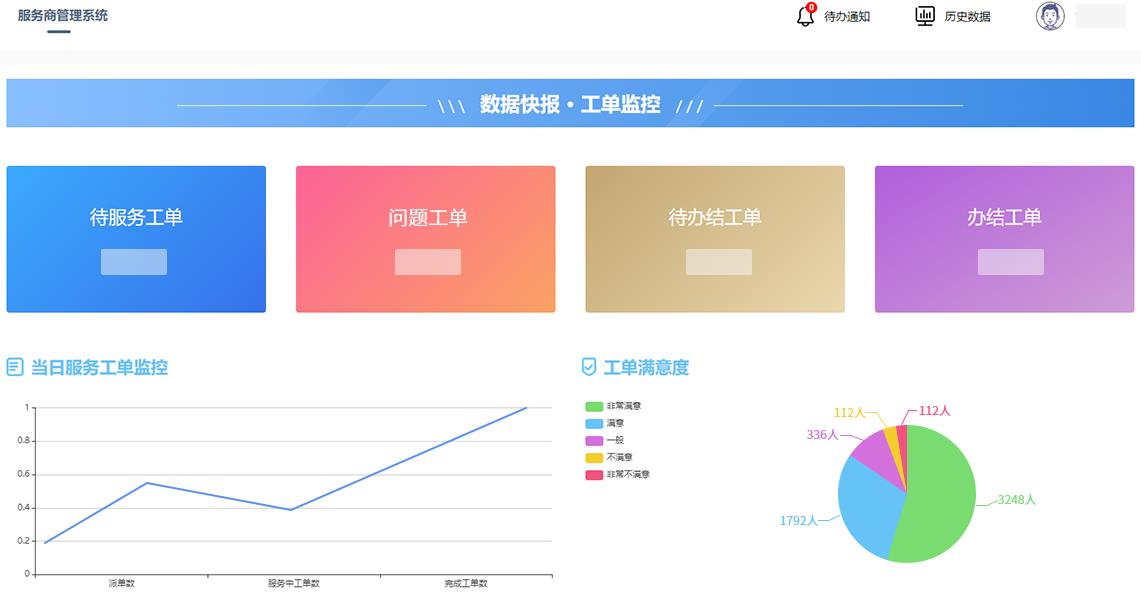Click the 历史数据 monitor icon
This screenshot has height=611, width=1141.
pyautogui.click(x=923, y=16)
